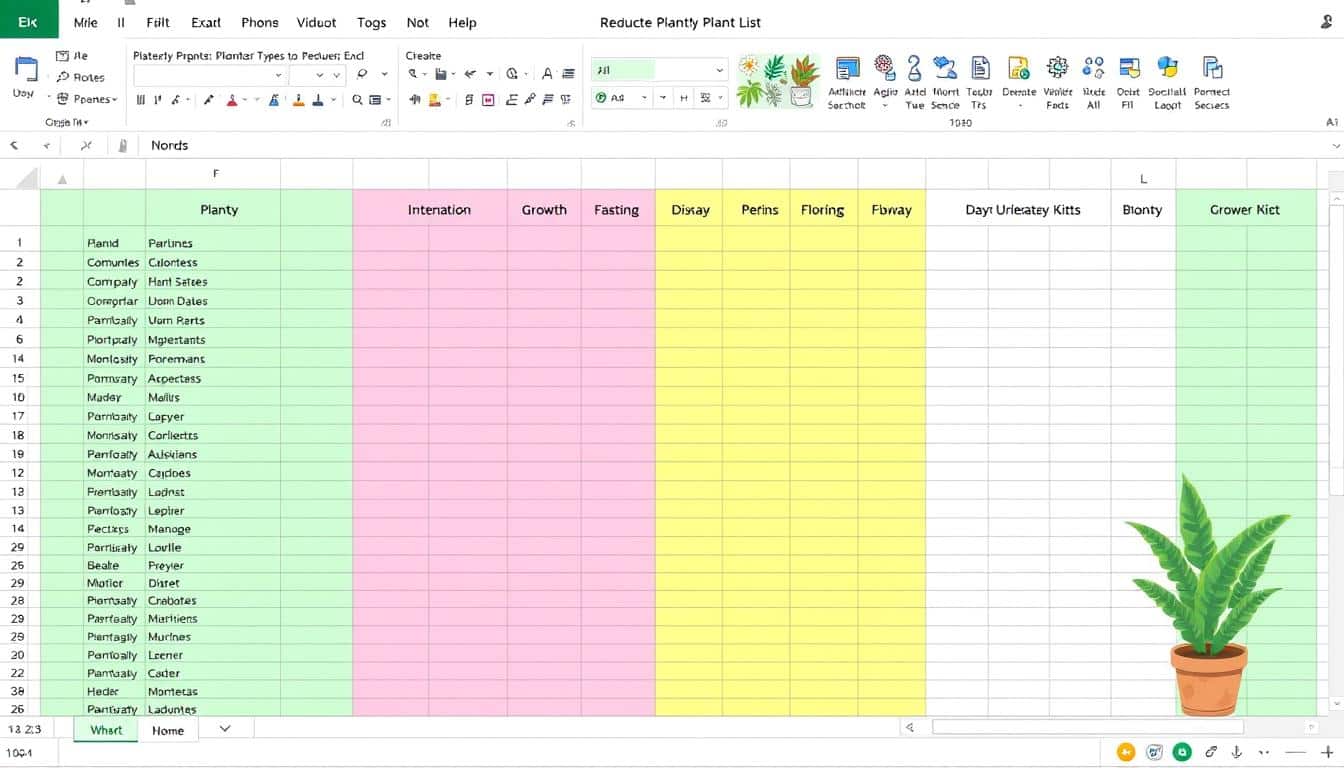The height and width of the screenshot is (768, 1344).
Task: Open the number format dropdown showing All
Action: (x=659, y=70)
